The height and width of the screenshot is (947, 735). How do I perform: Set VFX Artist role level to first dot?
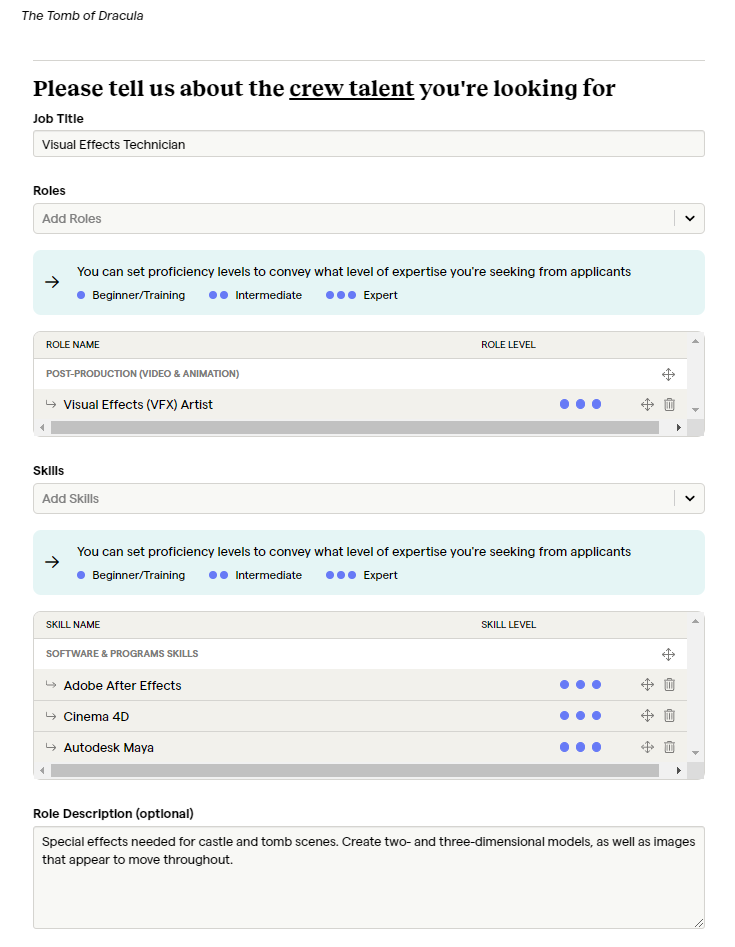pos(564,404)
